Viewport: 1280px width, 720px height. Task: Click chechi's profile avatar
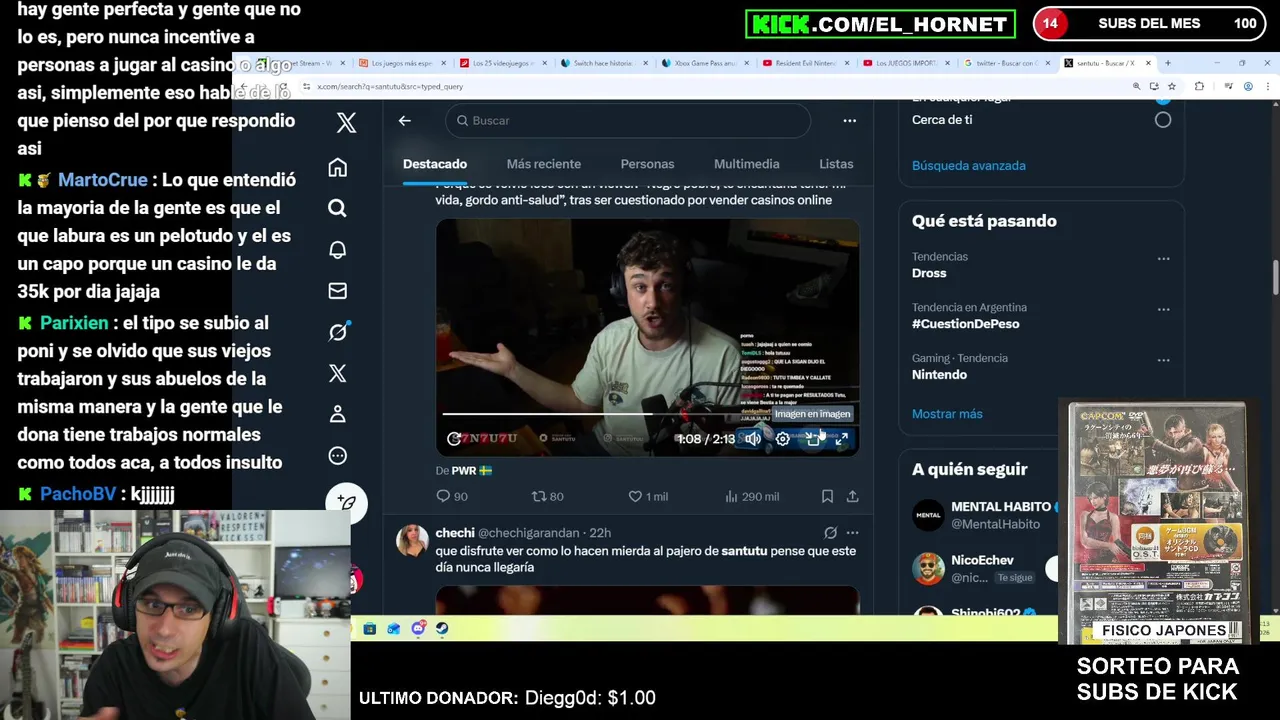412,541
